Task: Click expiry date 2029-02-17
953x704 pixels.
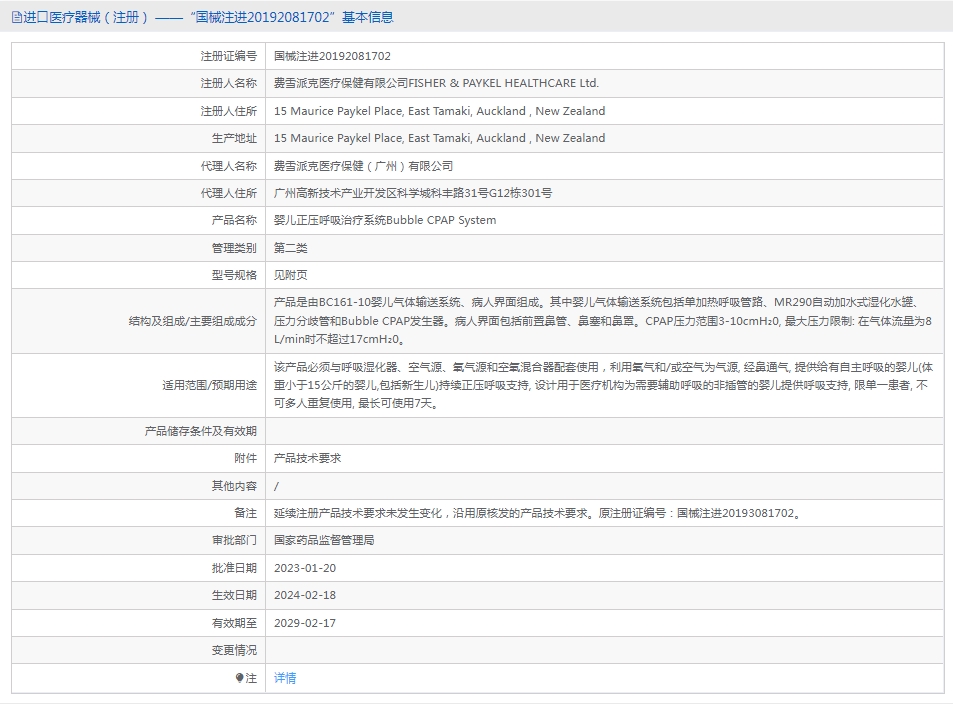Action: click(x=304, y=623)
